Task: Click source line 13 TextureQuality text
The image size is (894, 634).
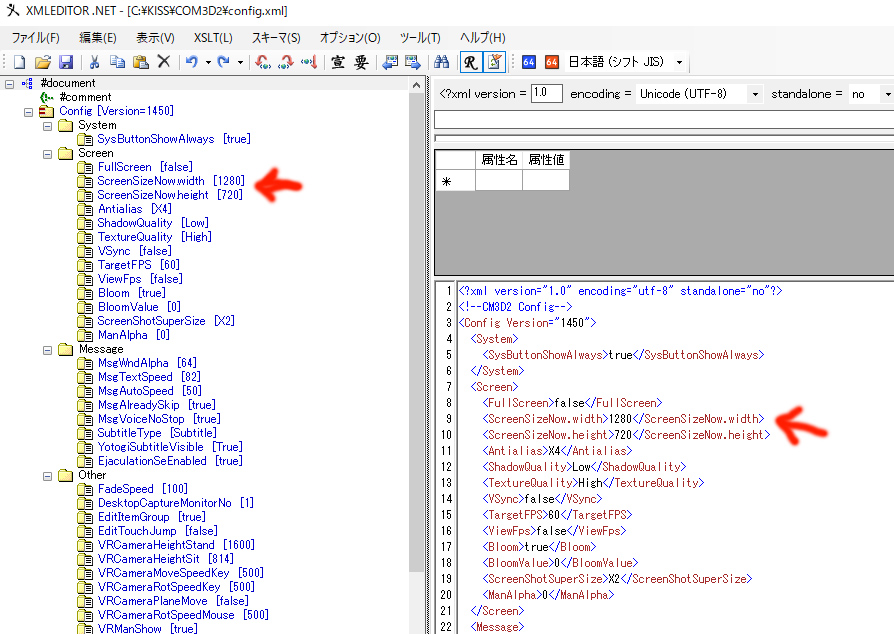Action: (x=593, y=483)
